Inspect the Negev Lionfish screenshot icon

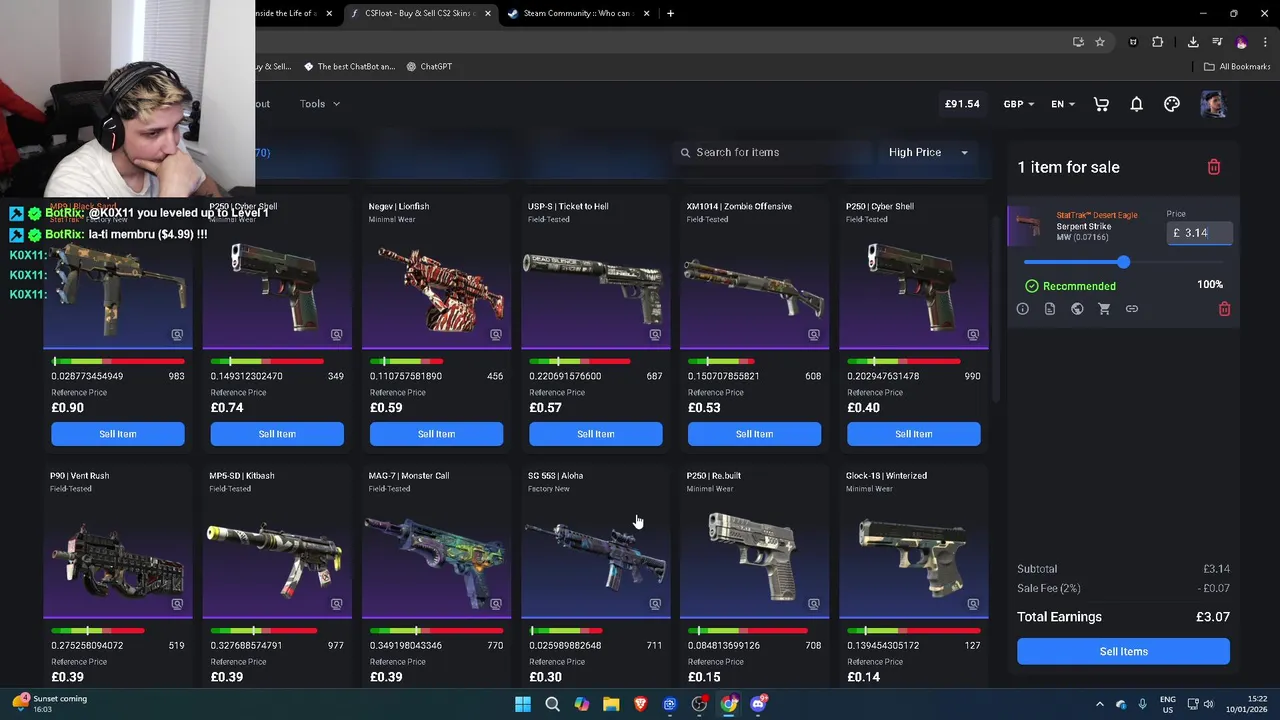point(496,335)
